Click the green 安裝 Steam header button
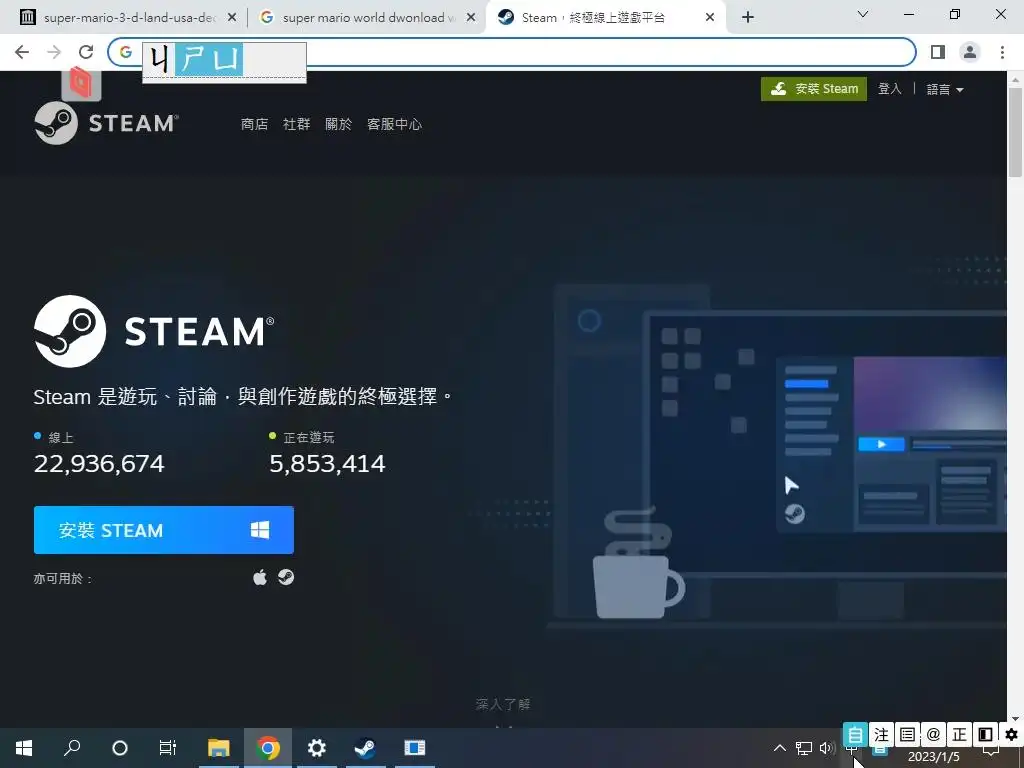1024x768 pixels. 814,89
